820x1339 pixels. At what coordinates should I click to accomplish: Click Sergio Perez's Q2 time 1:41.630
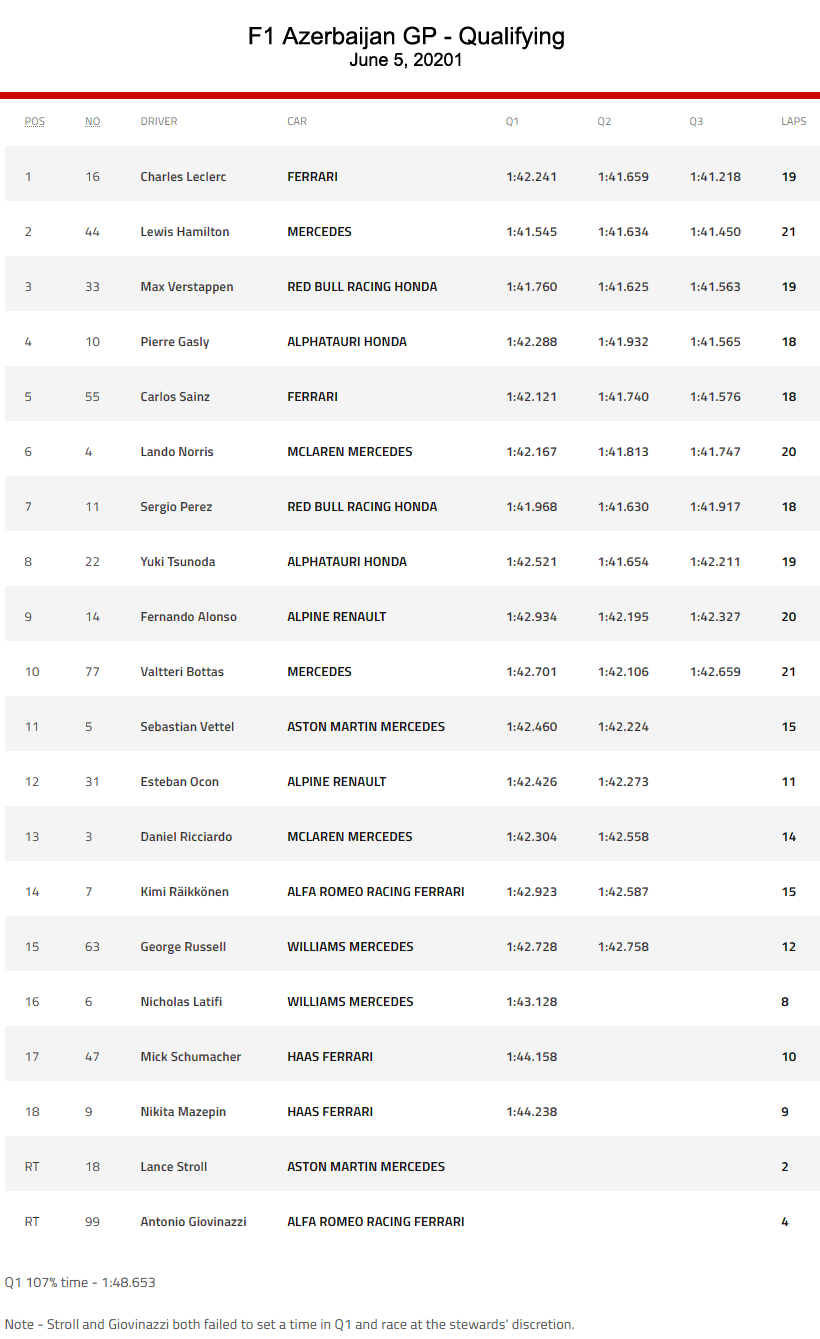(623, 507)
